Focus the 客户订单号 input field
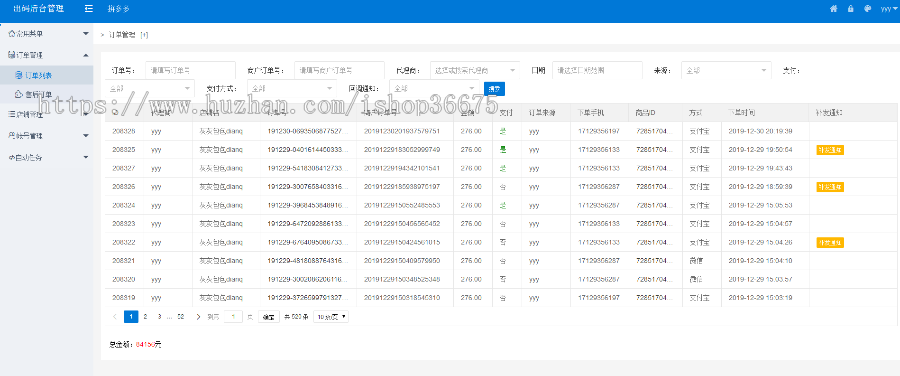 point(339,71)
